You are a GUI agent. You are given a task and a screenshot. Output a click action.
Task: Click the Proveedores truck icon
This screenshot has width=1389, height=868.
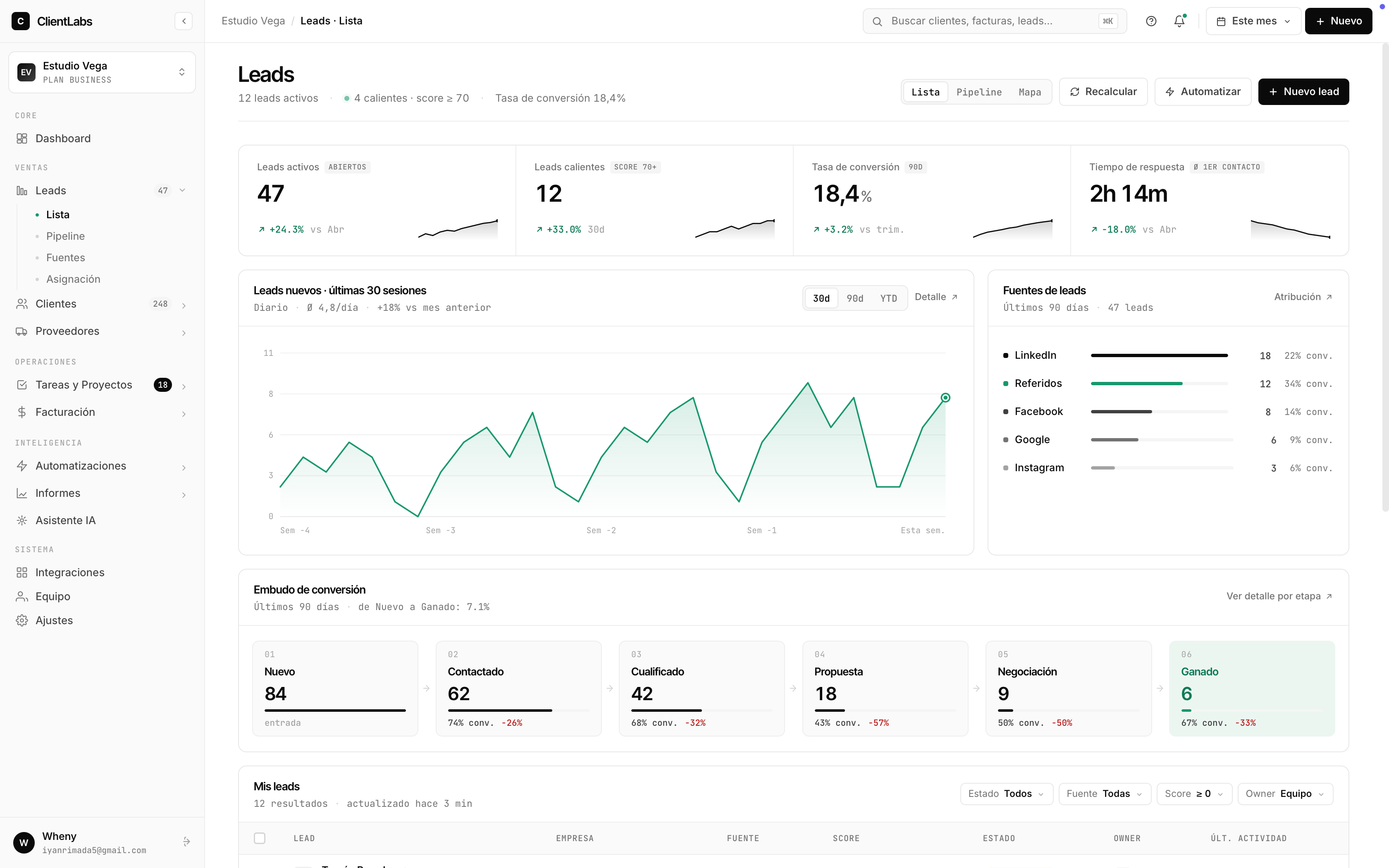tap(22, 331)
